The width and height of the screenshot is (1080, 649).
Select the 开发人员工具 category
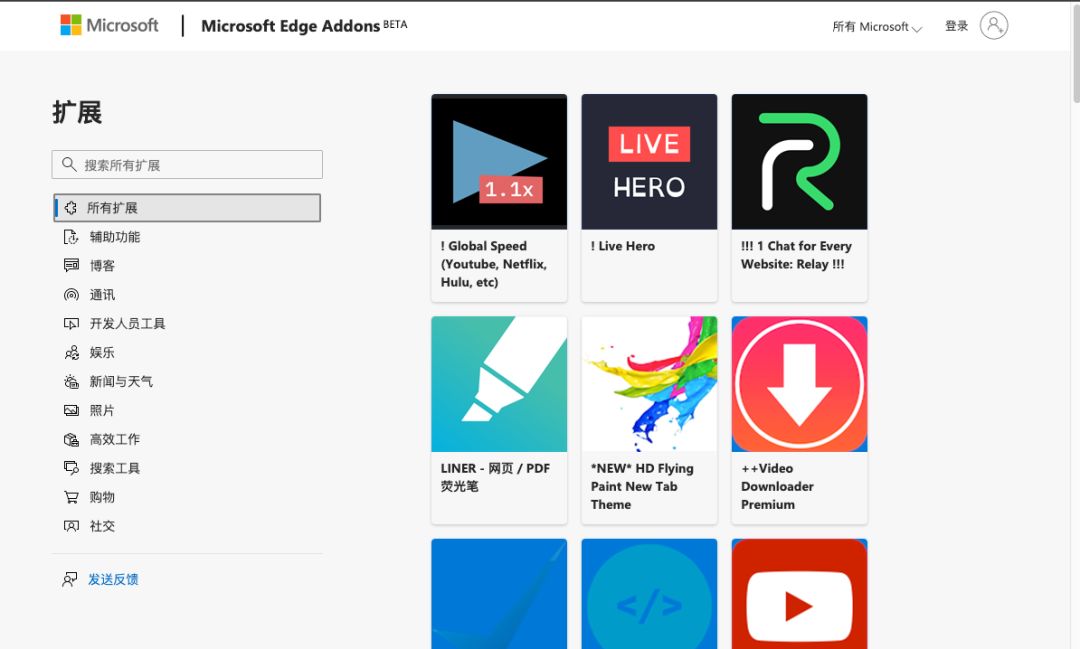[x=127, y=324]
